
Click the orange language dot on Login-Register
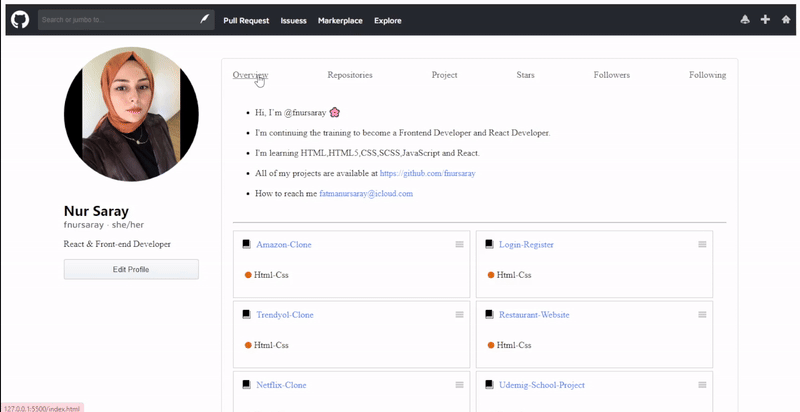(x=491, y=275)
